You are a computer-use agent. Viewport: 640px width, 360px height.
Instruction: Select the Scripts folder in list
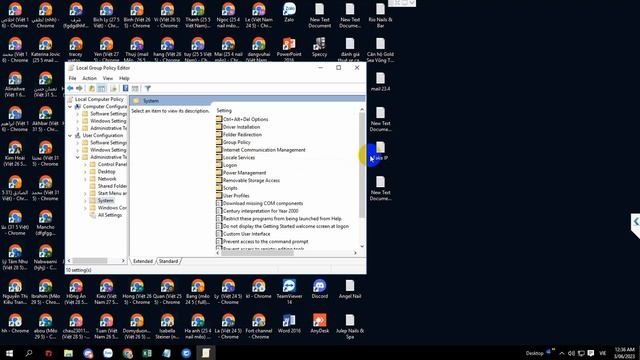pos(227,188)
